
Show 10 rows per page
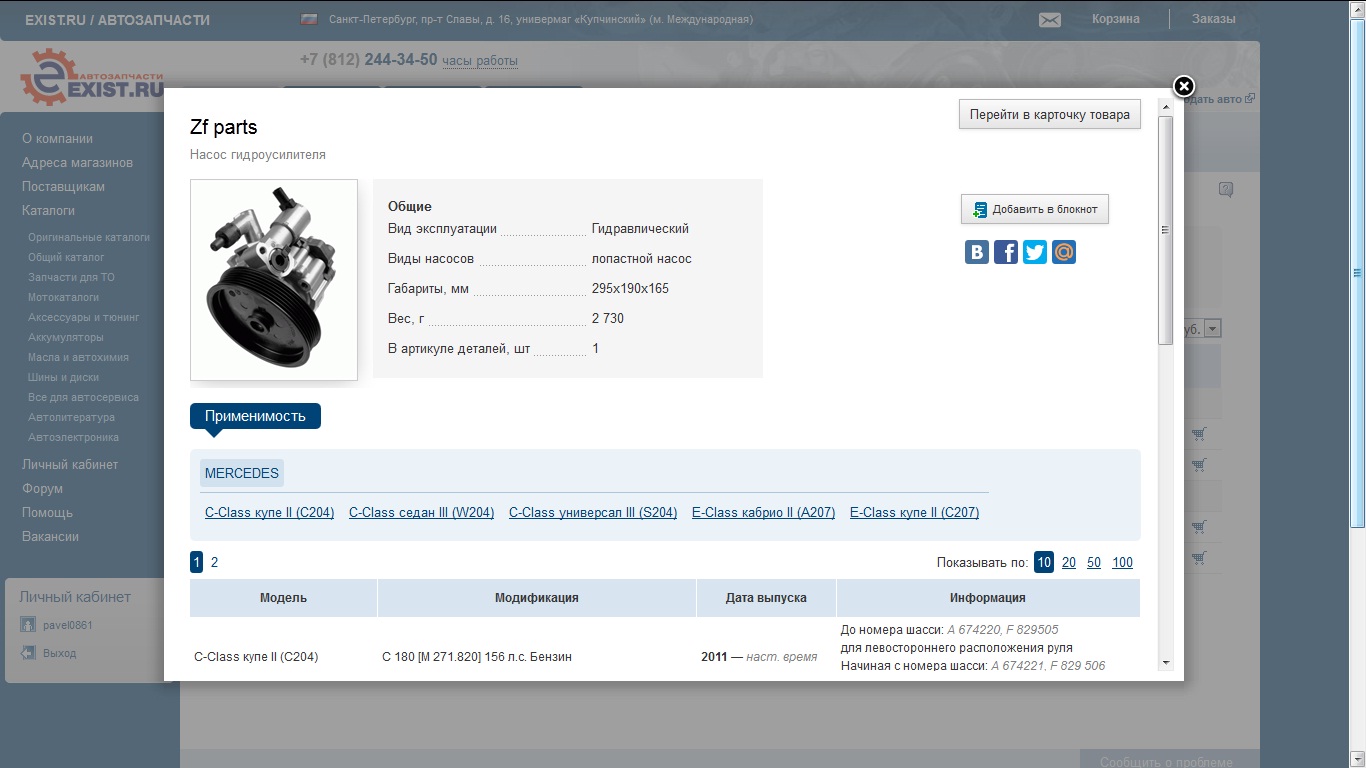click(1044, 562)
